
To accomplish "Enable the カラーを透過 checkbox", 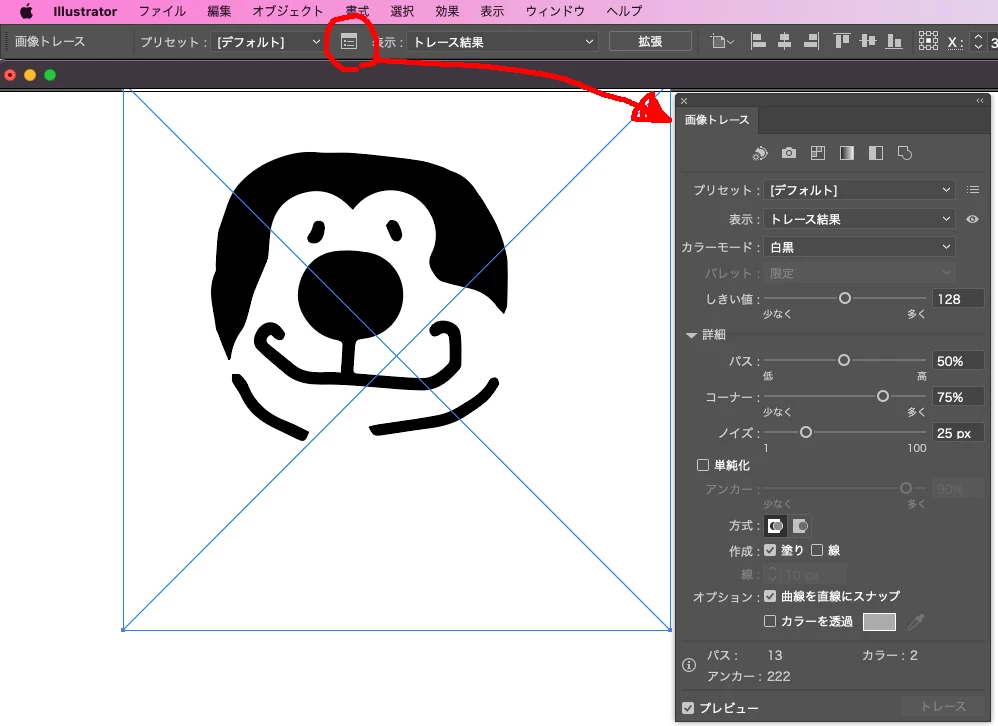I will [770, 621].
